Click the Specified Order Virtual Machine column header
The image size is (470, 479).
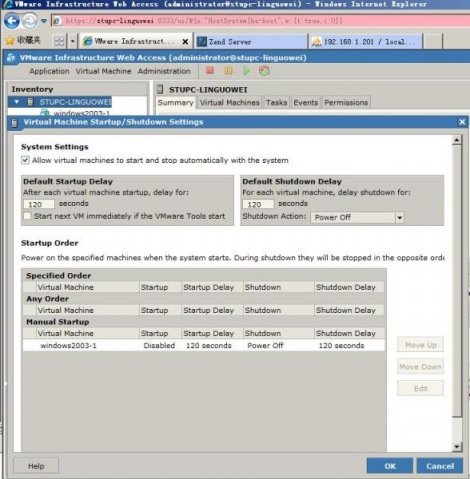pyautogui.click(x=87, y=287)
